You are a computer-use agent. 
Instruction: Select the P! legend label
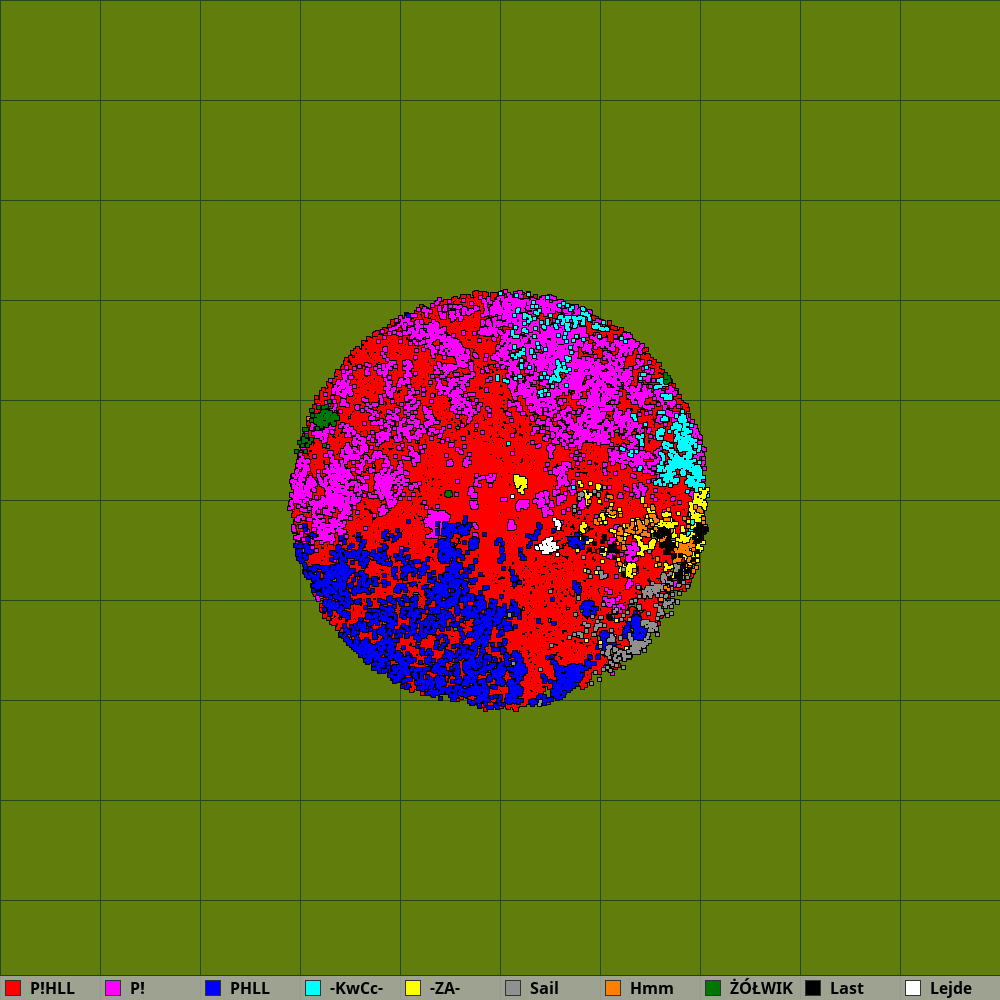(x=137, y=988)
